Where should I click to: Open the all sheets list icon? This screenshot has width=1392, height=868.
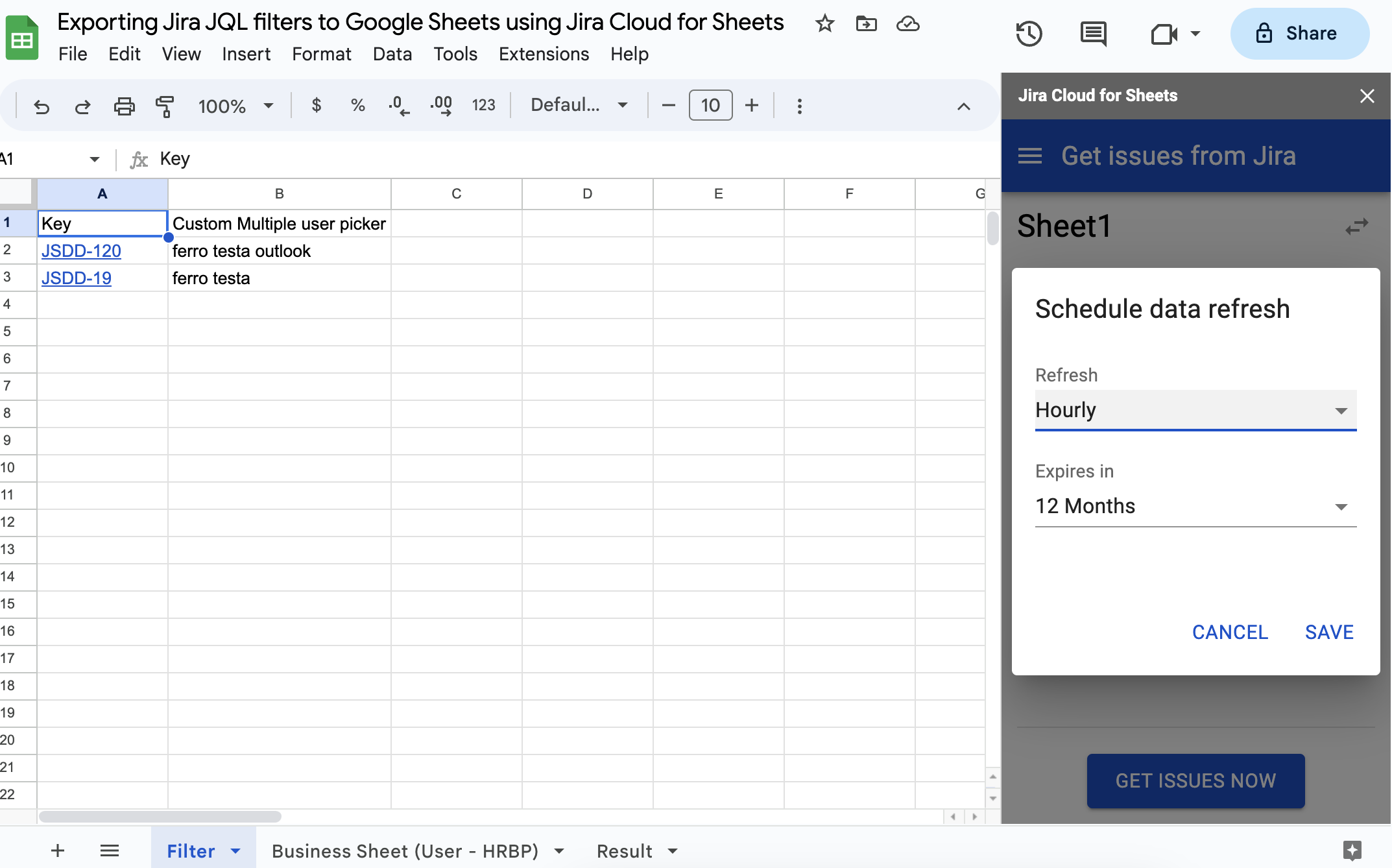point(110,850)
